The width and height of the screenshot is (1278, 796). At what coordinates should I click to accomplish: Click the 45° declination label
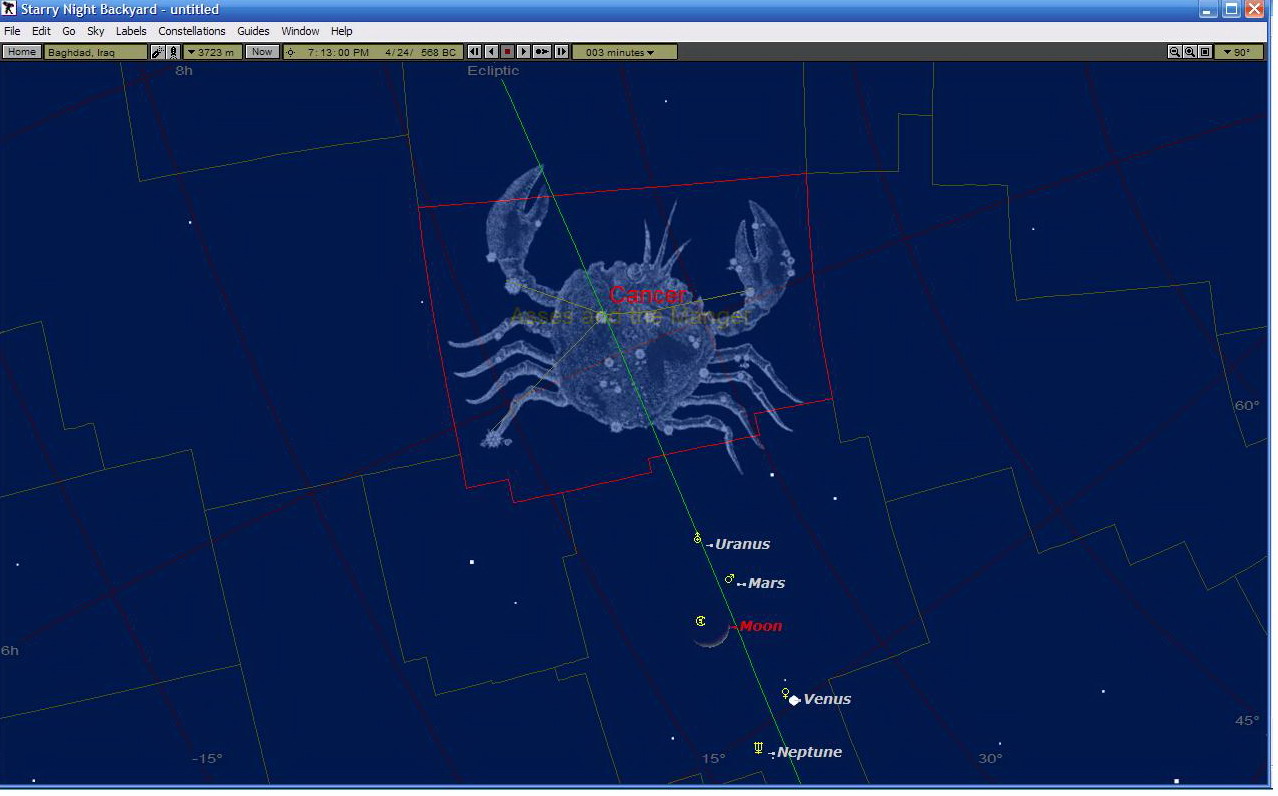1247,721
